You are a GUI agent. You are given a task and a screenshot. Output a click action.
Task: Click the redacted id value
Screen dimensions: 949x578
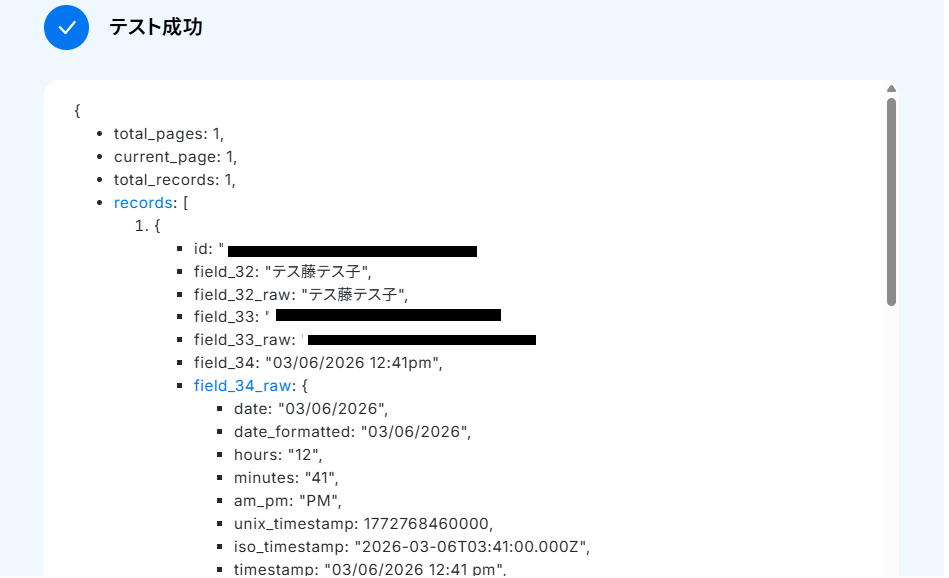point(352,251)
